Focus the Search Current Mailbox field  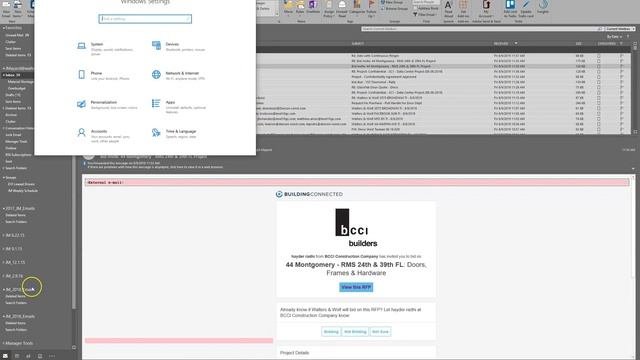tap(482, 29)
